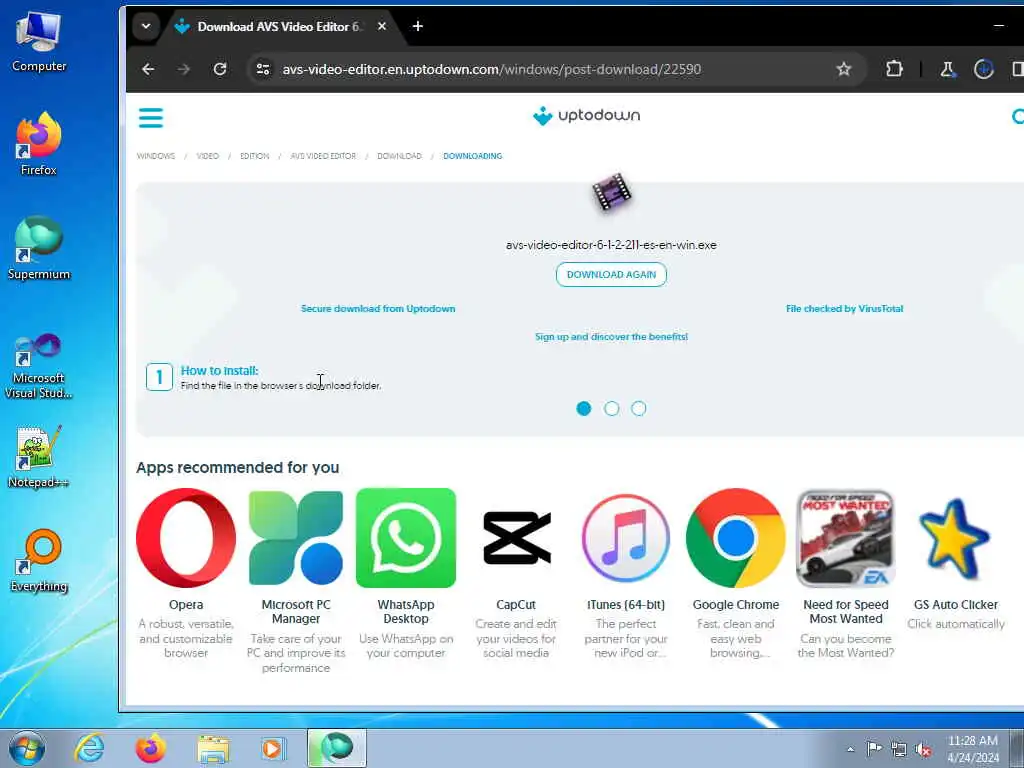Click the Uptodown logo
1024x768 pixels.
click(x=586, y=116)
